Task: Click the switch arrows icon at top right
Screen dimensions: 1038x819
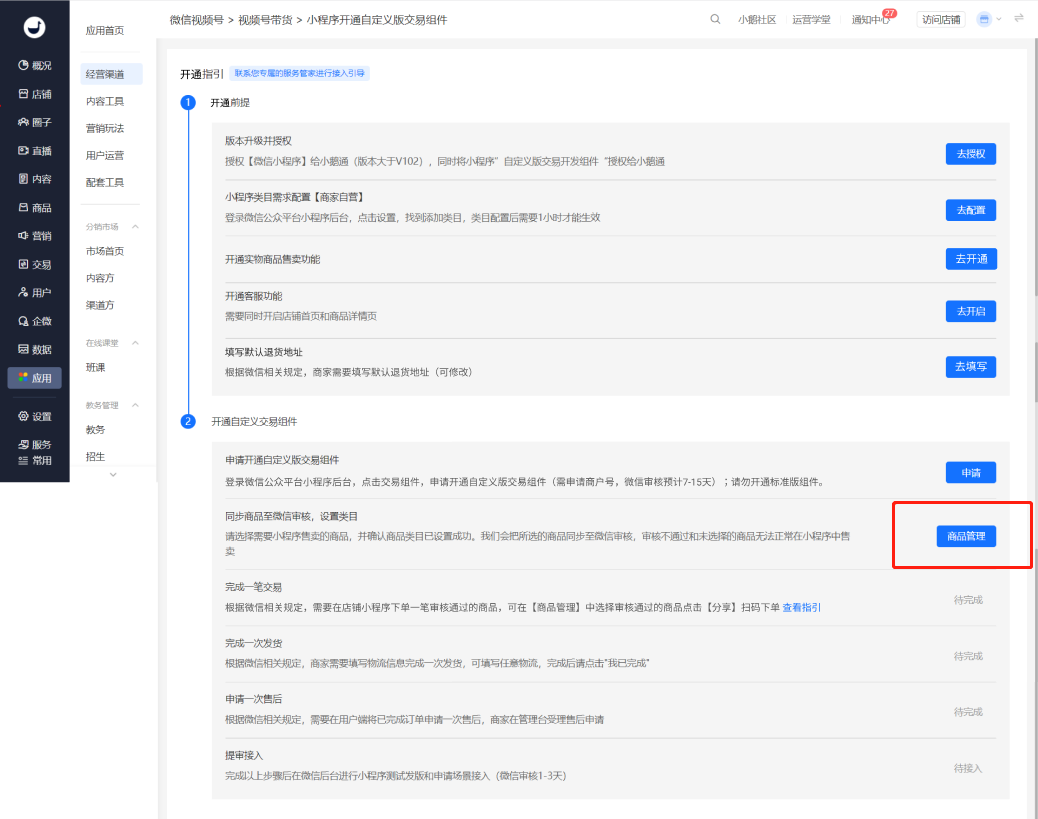Action: point(1019,19)
